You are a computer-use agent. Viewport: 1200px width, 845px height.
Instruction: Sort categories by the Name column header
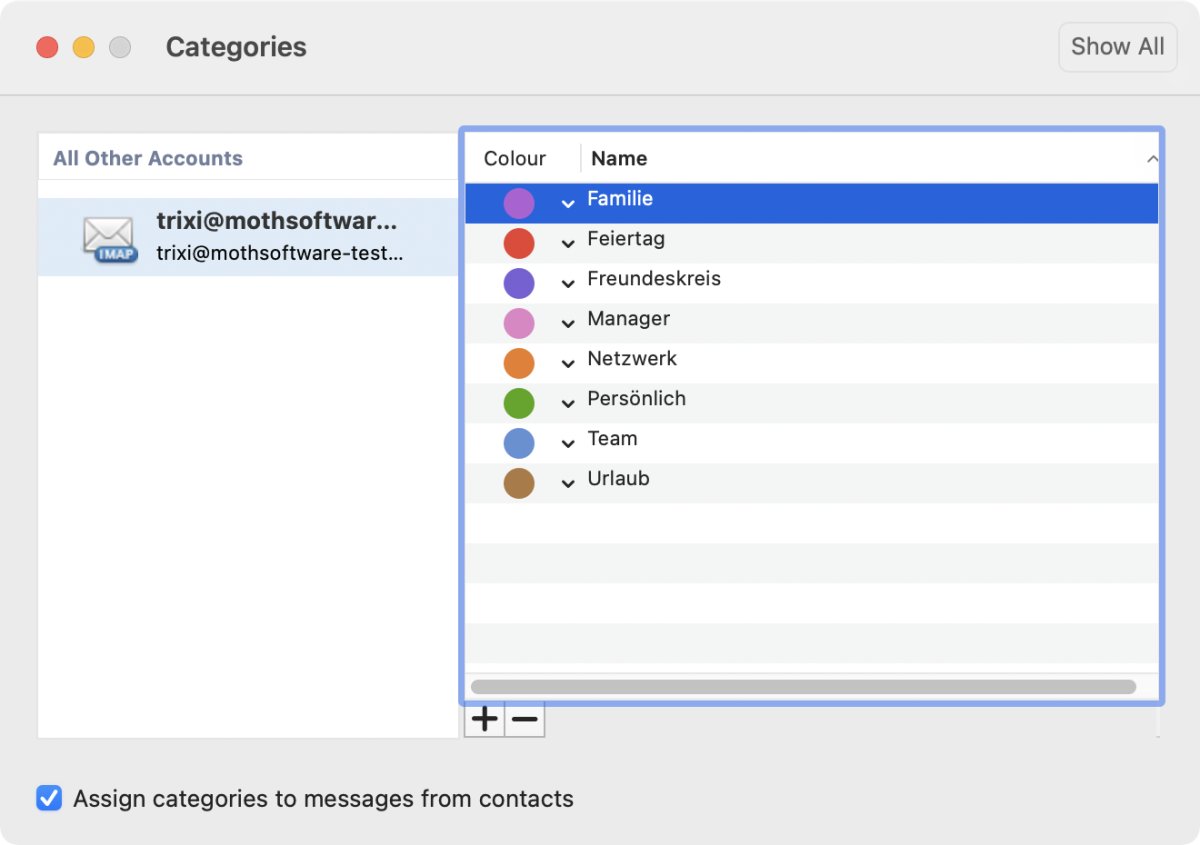[620, 158]
